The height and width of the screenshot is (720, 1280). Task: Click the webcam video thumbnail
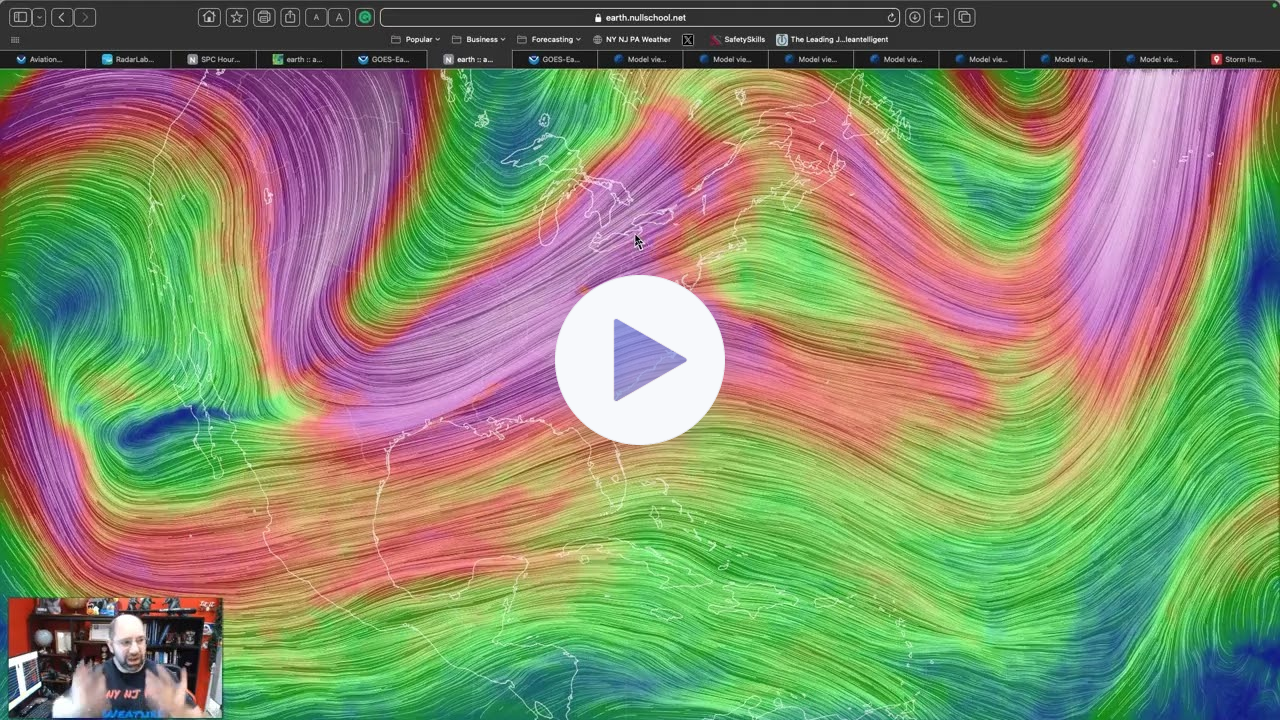click(x=115, y=658)
